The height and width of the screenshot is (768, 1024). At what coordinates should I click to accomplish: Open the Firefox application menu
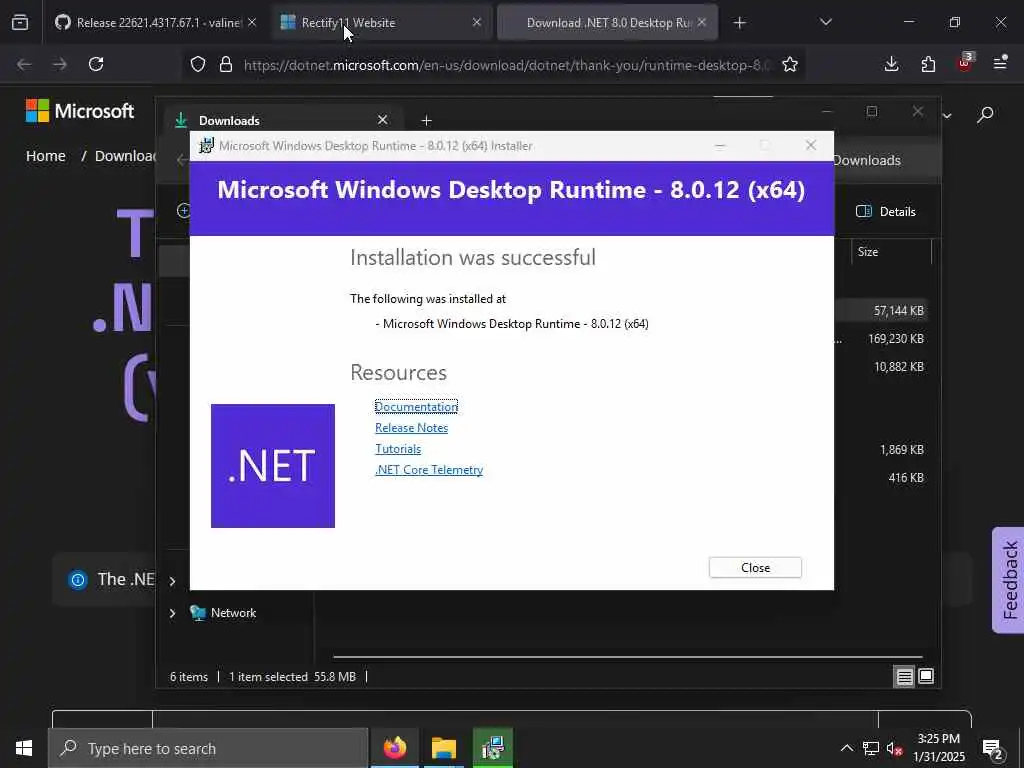point(1000,63)
